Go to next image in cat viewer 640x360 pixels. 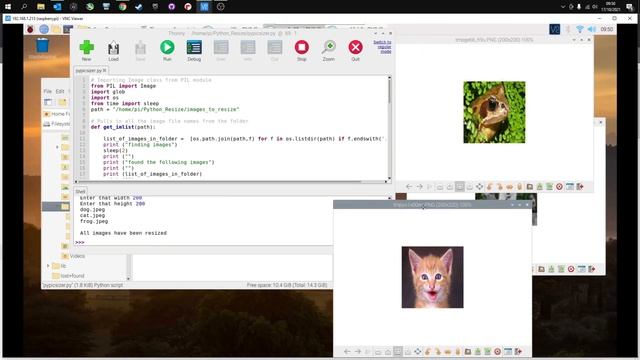point(358,351)
